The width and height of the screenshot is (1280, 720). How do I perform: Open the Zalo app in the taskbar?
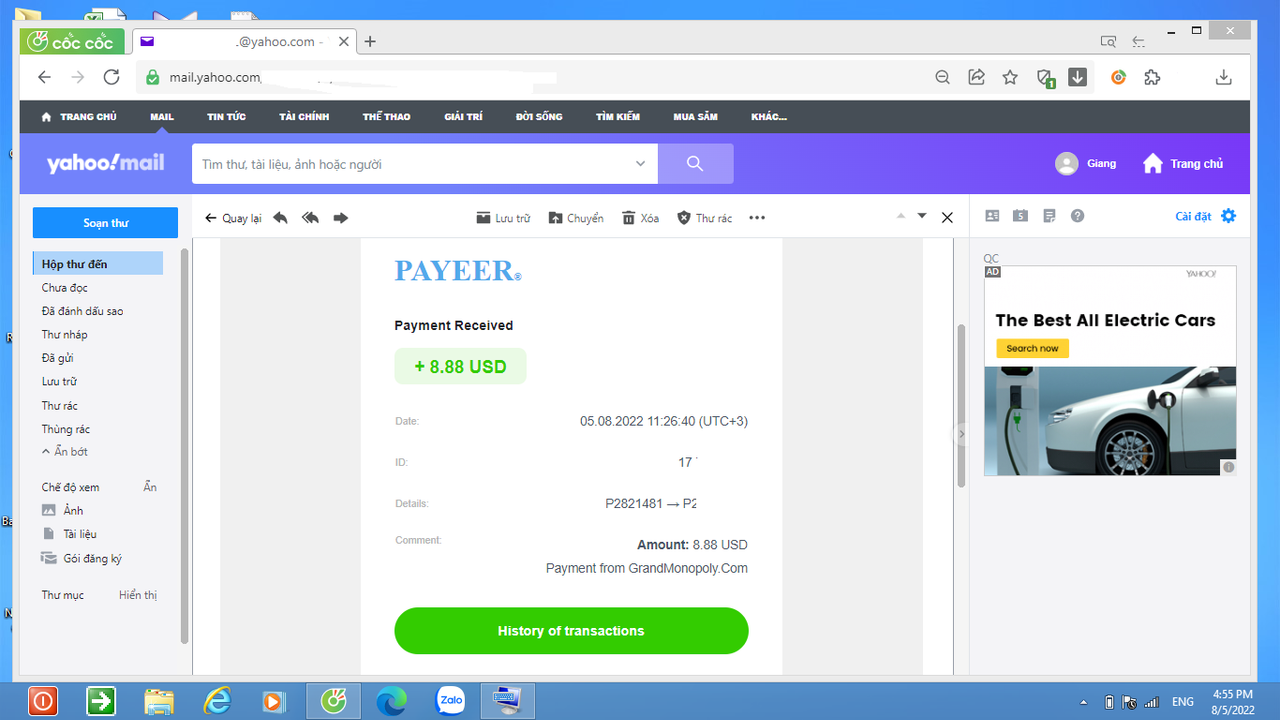tap(451, 701)
